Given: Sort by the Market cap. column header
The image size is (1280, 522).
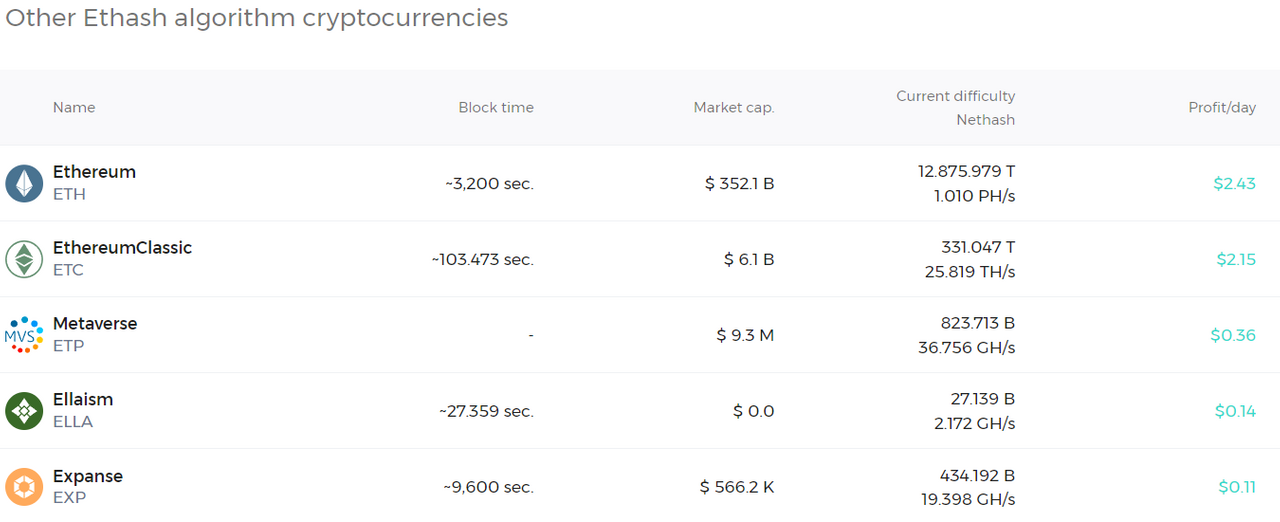Looking at the screenshot, I should [x=734, y=107].
